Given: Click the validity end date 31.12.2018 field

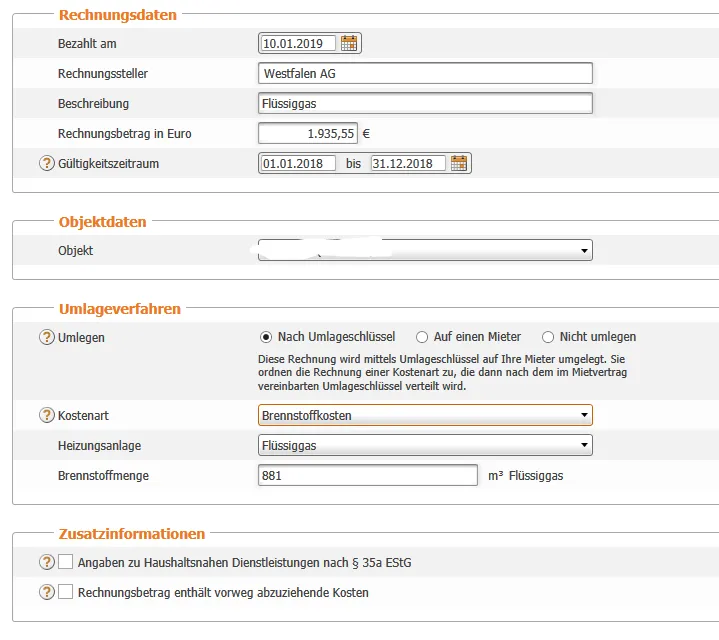Looking at the screenshot, I should coord(408,163).
